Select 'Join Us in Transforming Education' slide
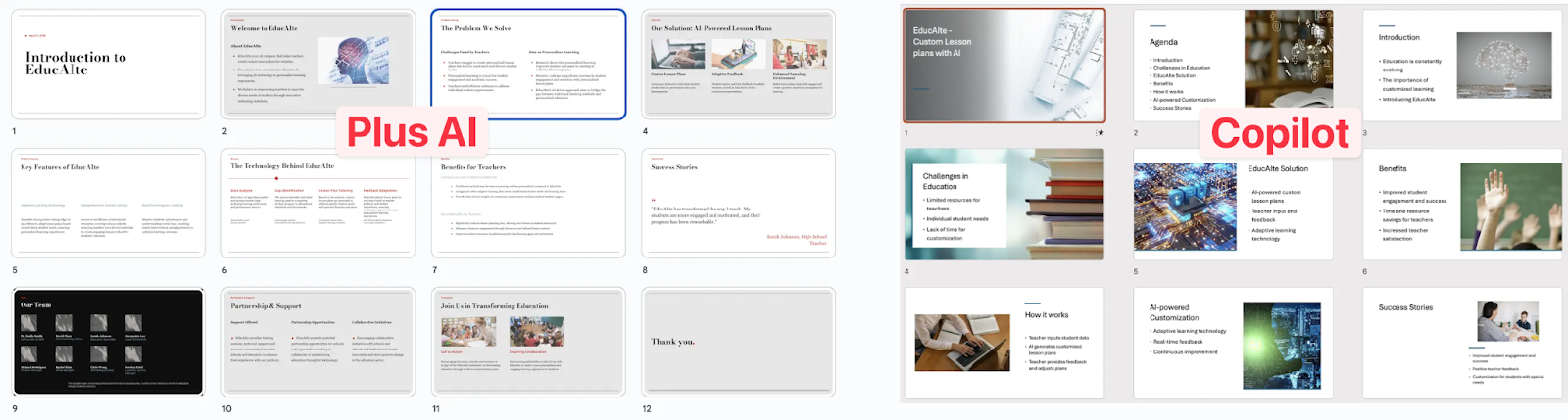The height and width of the screenshot is (420, 1568). 528,342
